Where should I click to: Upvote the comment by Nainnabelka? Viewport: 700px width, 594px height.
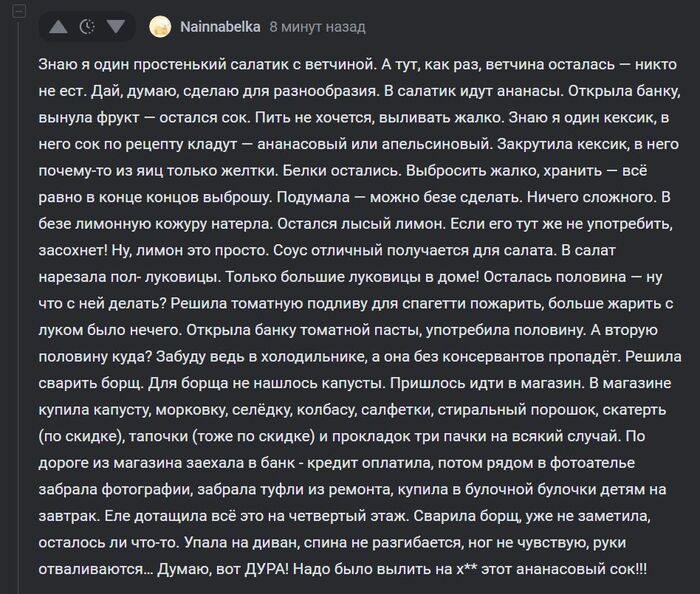click(58, 27)
